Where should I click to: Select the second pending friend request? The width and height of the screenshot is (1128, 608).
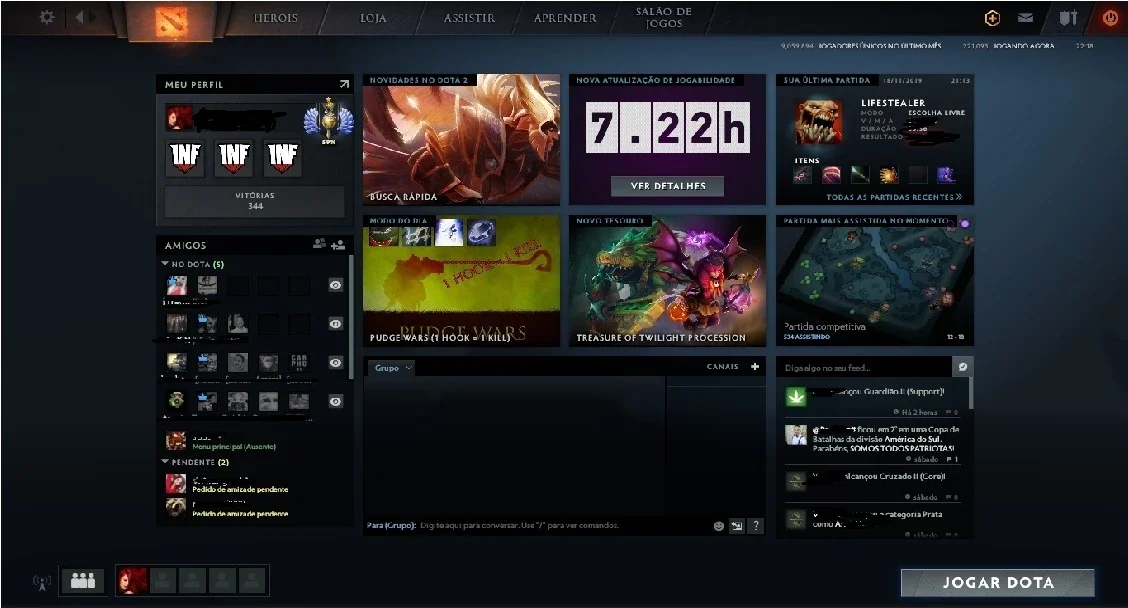click(x=255, y=507)
